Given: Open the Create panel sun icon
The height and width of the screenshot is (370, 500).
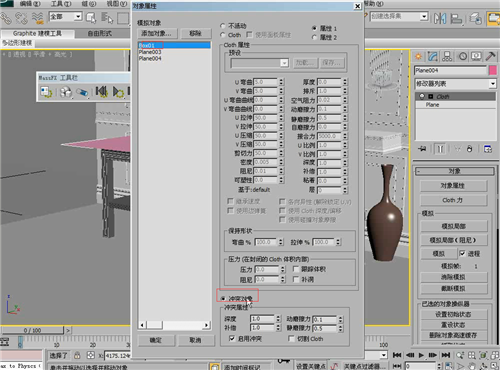Looking at the screenshot, I should pos(418,56).
